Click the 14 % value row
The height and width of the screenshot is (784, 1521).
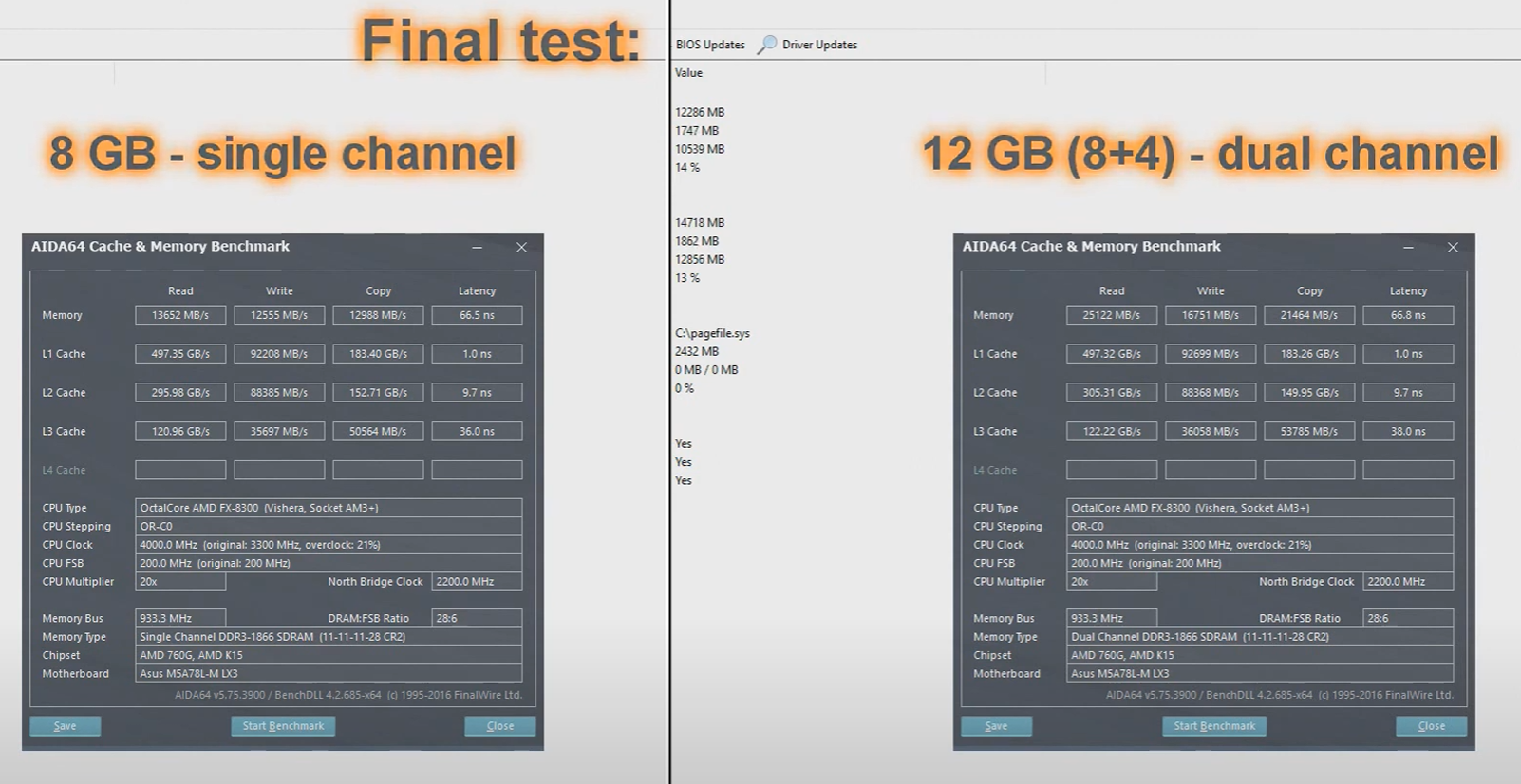pyautogui.click(x=687, y=168)
